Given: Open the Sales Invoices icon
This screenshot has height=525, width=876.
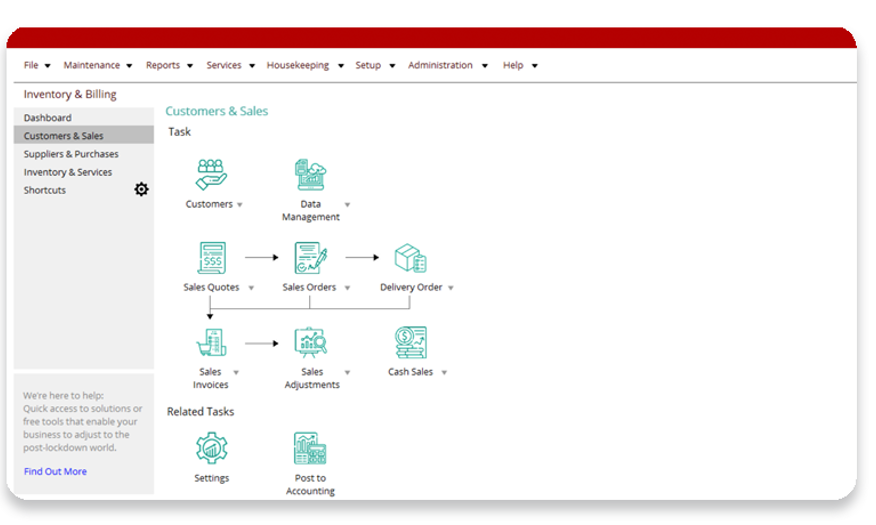Looking at the screenshot, I should click(211, 342).
